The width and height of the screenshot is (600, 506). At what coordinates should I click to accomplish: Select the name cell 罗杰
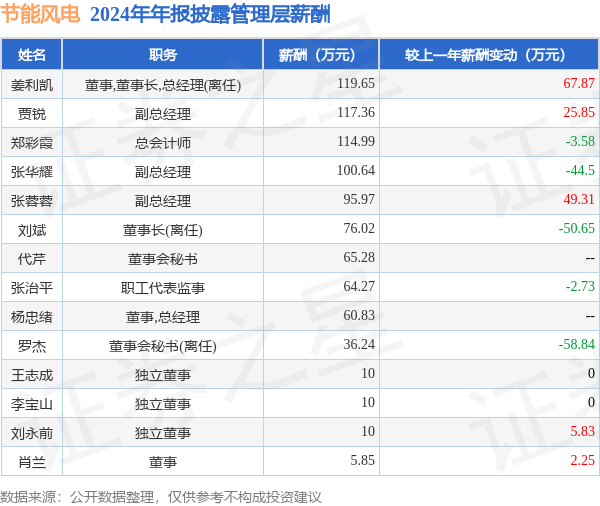point(32,346)
